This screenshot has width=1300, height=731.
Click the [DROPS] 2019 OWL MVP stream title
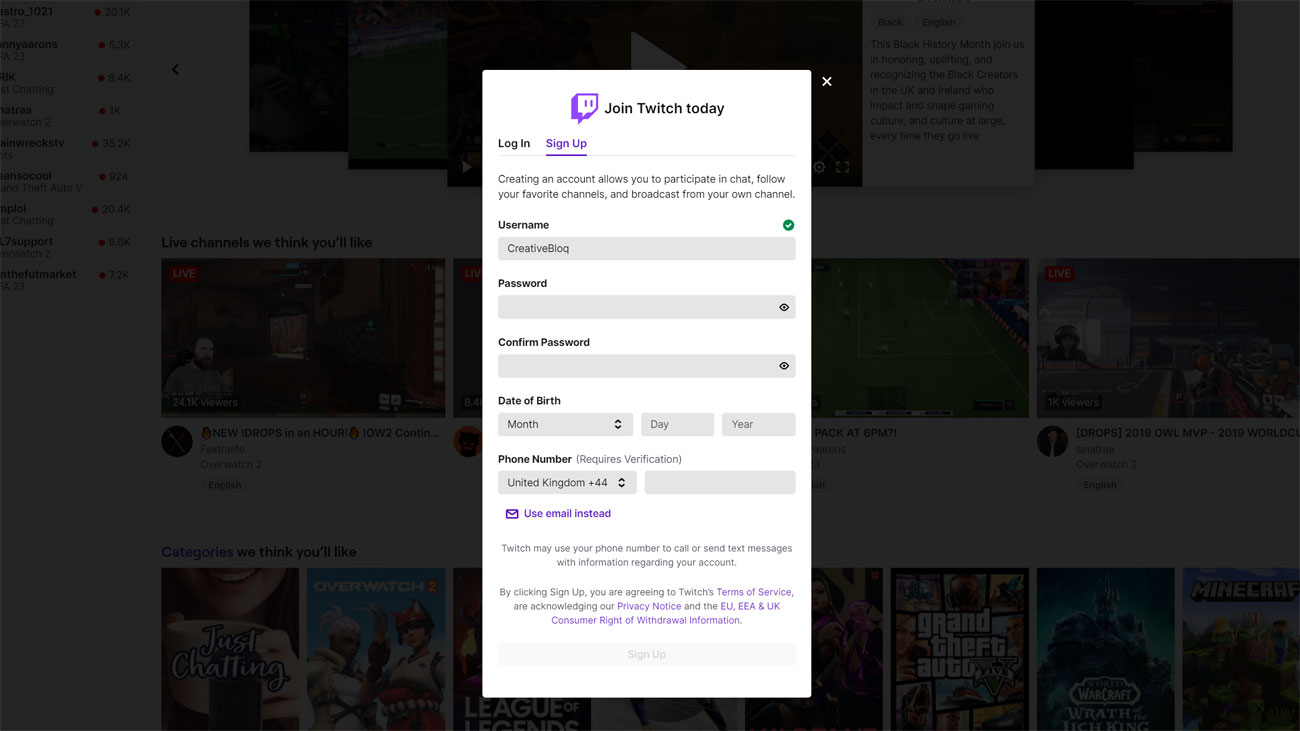(x=1188, y=433)
